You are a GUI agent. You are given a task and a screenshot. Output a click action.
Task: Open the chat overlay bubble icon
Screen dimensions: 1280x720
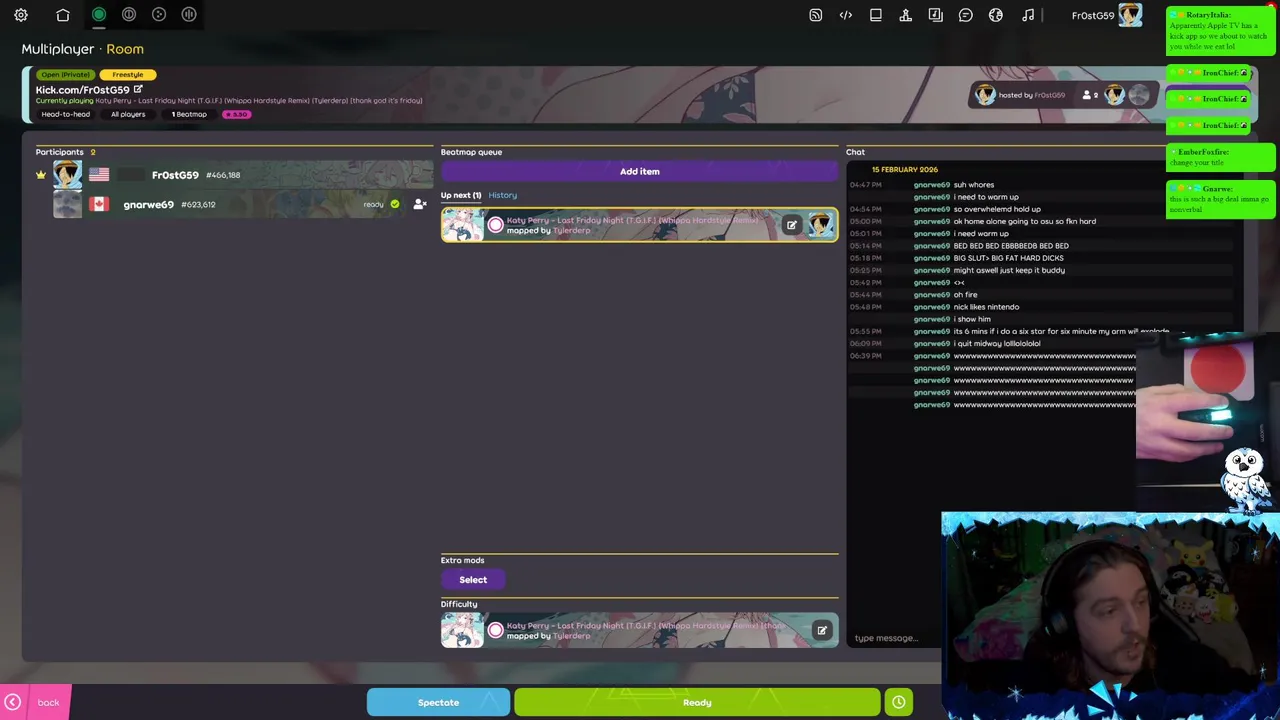coord(966,15)
